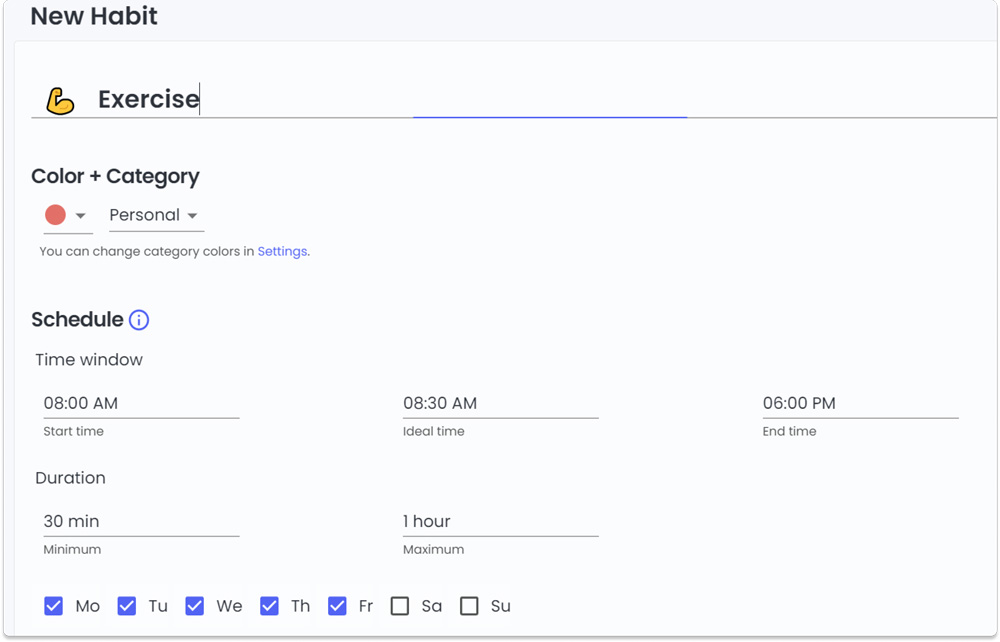Expand the color dropdown arrow
Viewport: 1000px width, 642px height.
pyautogui.click(x=81, y=216)
